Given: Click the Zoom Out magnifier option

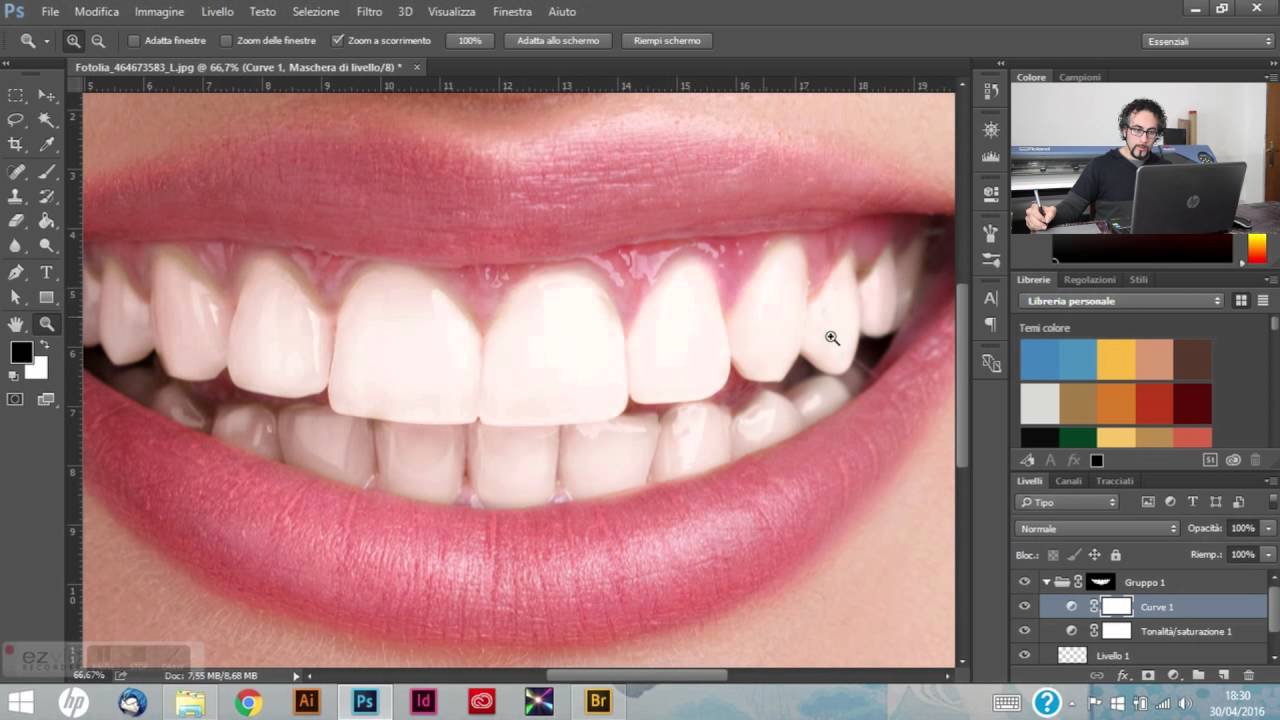Looking at the screenshot, I should [98, 41].
